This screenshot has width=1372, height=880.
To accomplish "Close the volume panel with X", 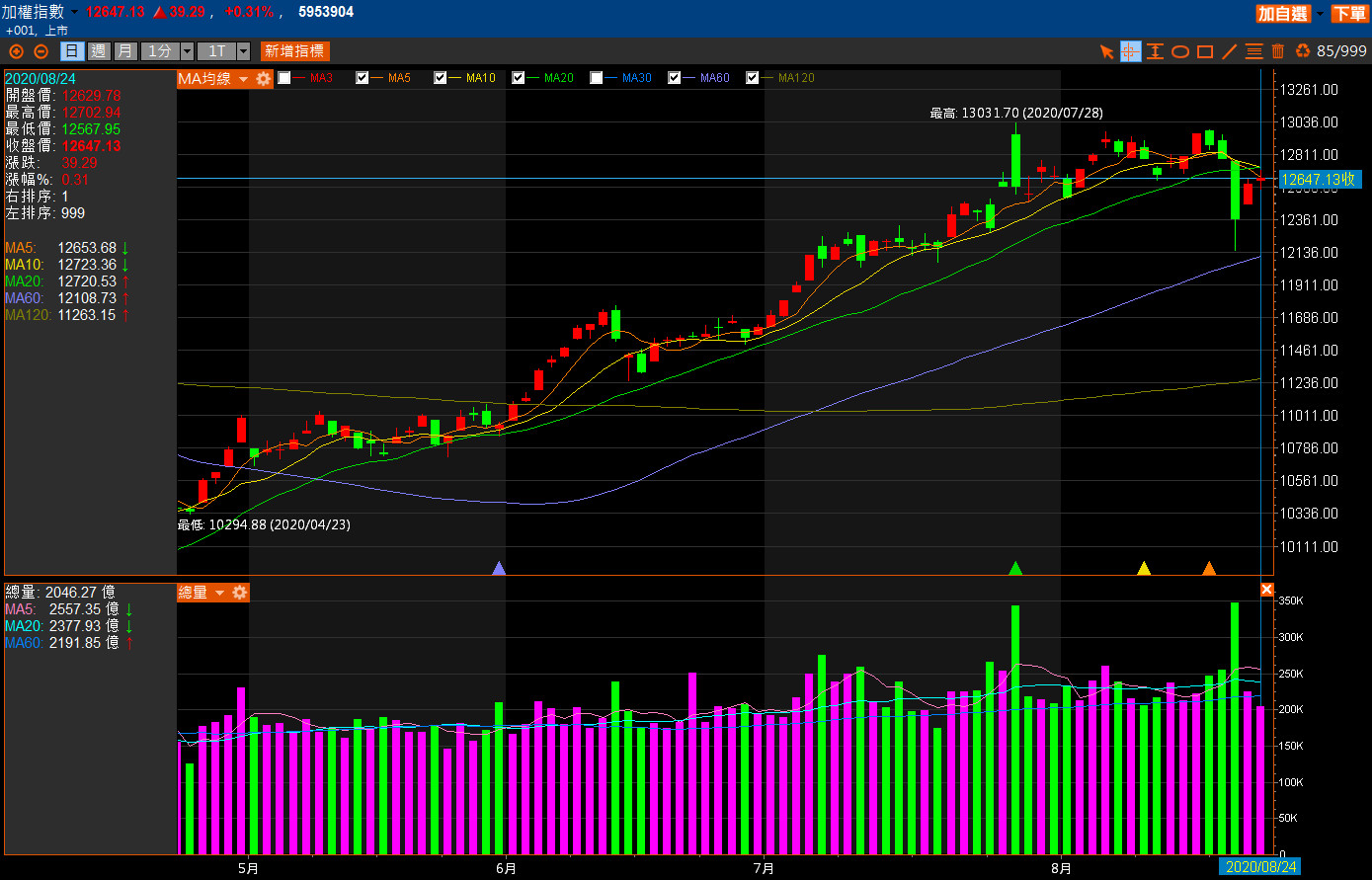I will point(1267,590).
